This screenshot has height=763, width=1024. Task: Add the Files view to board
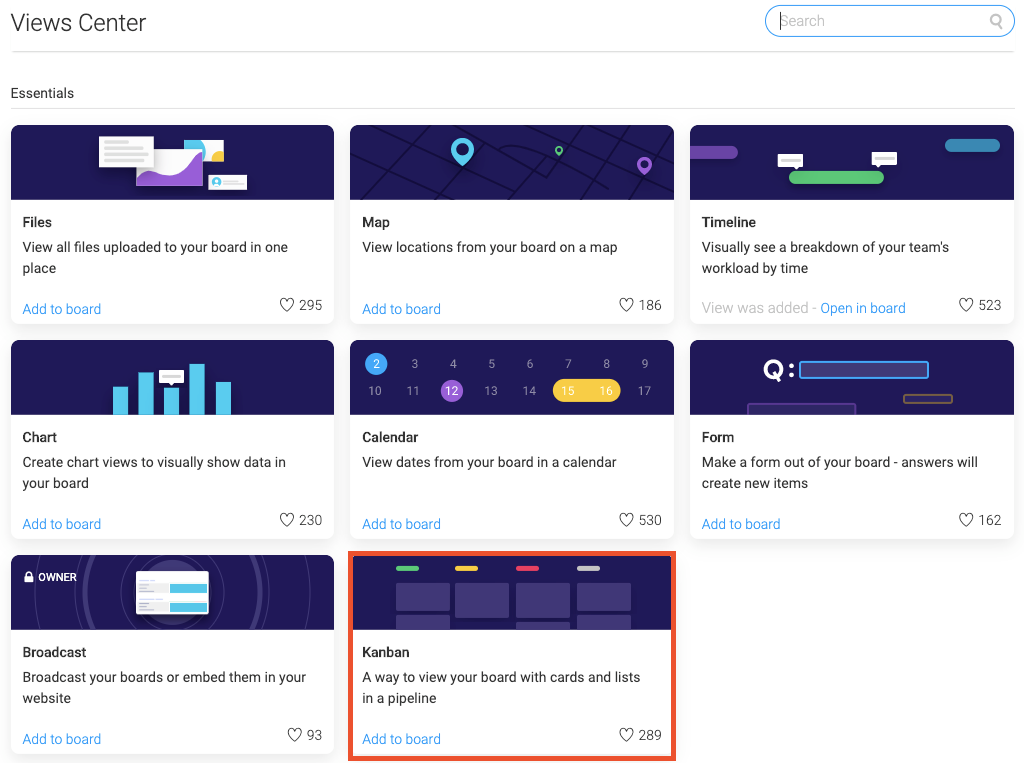click(x=62, y=309)
